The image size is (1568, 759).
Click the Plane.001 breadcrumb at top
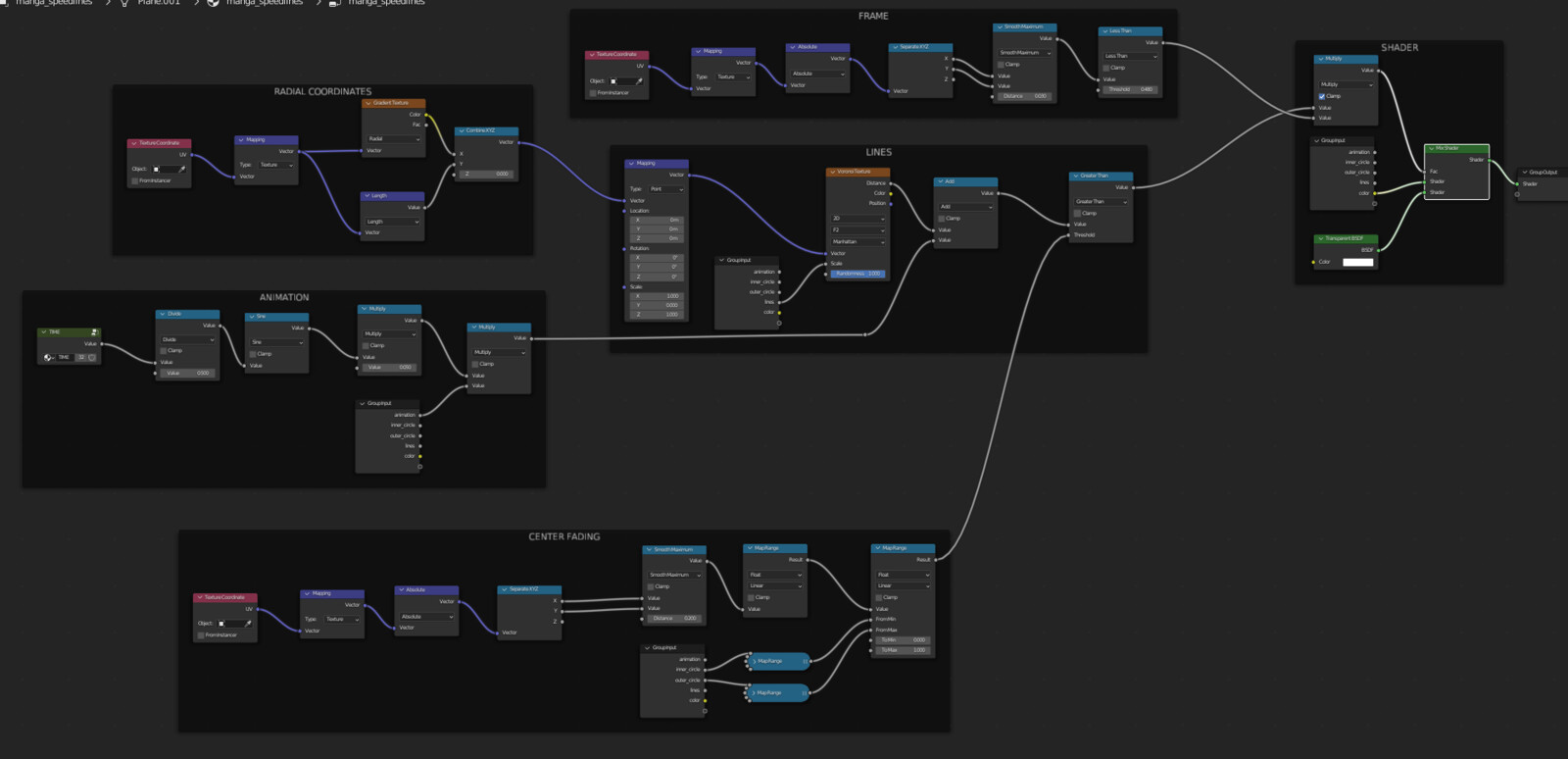coord(159,3)
